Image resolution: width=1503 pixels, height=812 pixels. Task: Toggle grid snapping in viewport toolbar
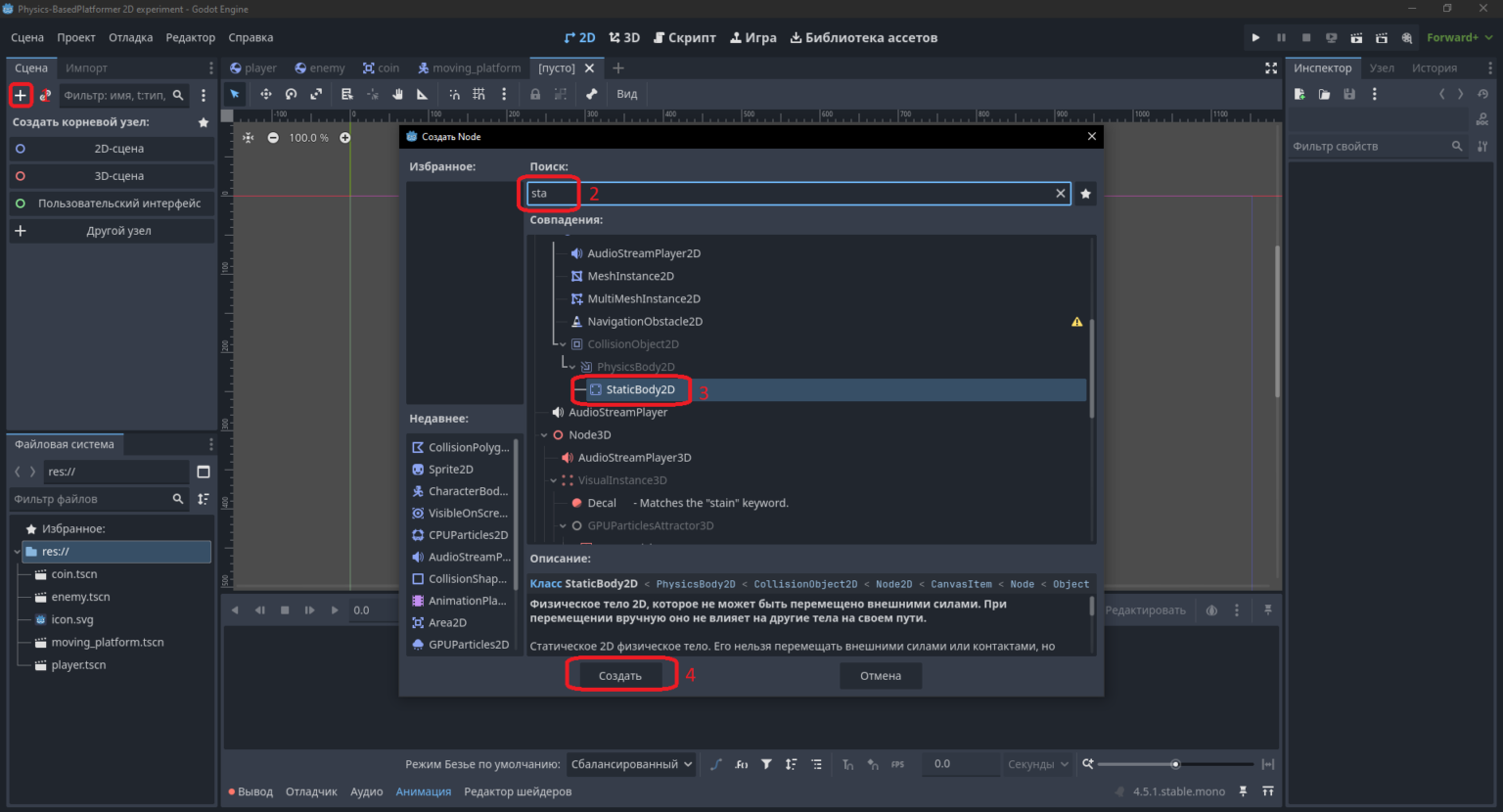(x=478, y=94)
